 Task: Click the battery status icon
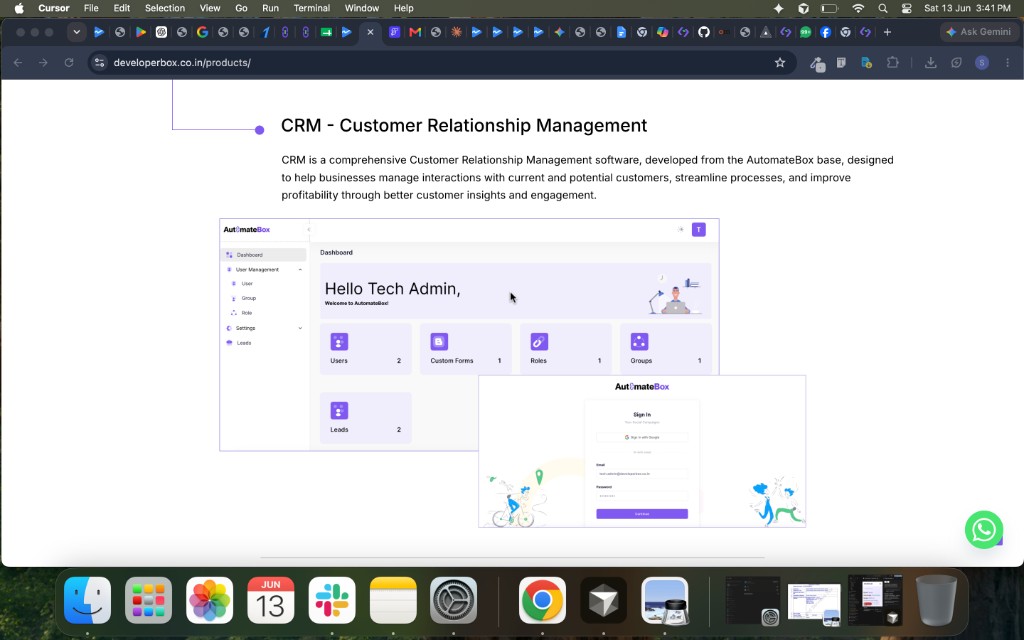(x=829, y=8)
